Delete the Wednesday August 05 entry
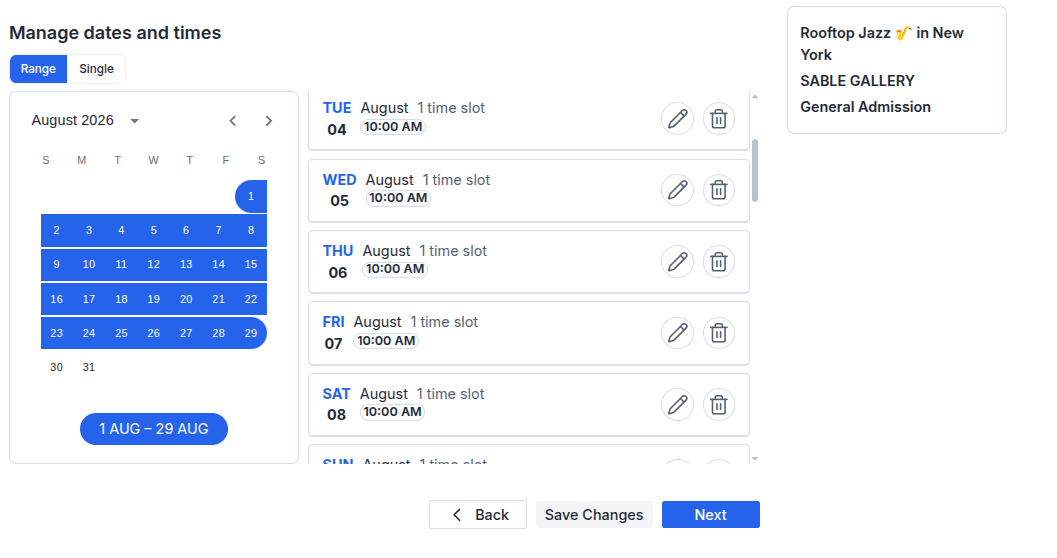1057x558 pixels. pos(719,190)
